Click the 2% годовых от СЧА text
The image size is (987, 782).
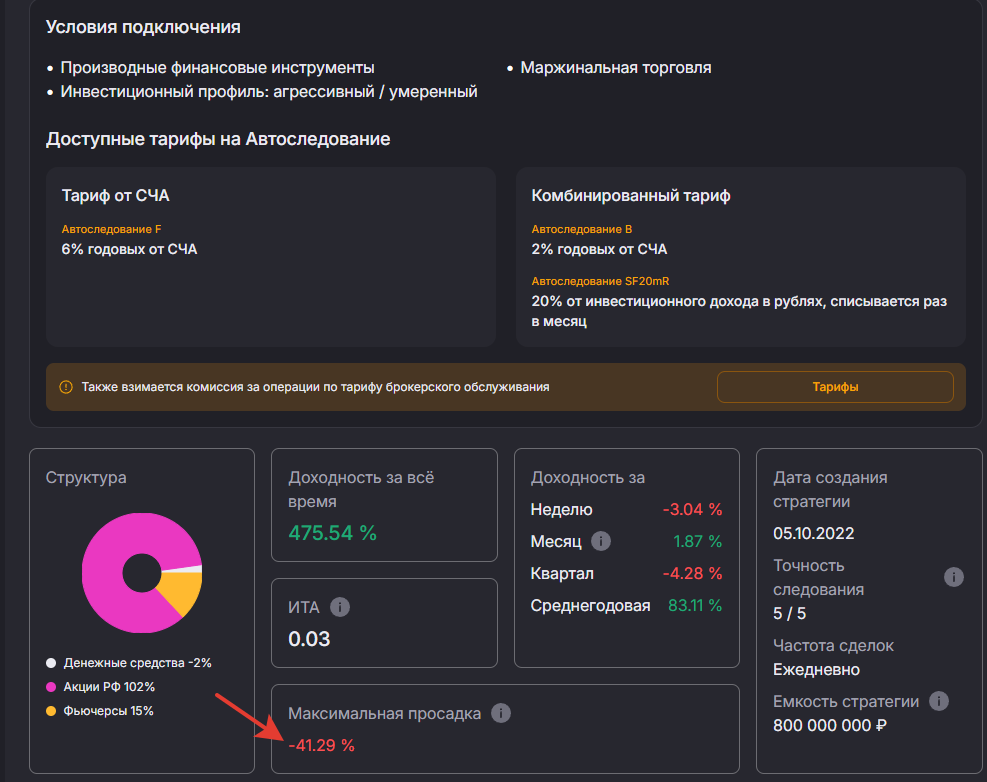599,249
